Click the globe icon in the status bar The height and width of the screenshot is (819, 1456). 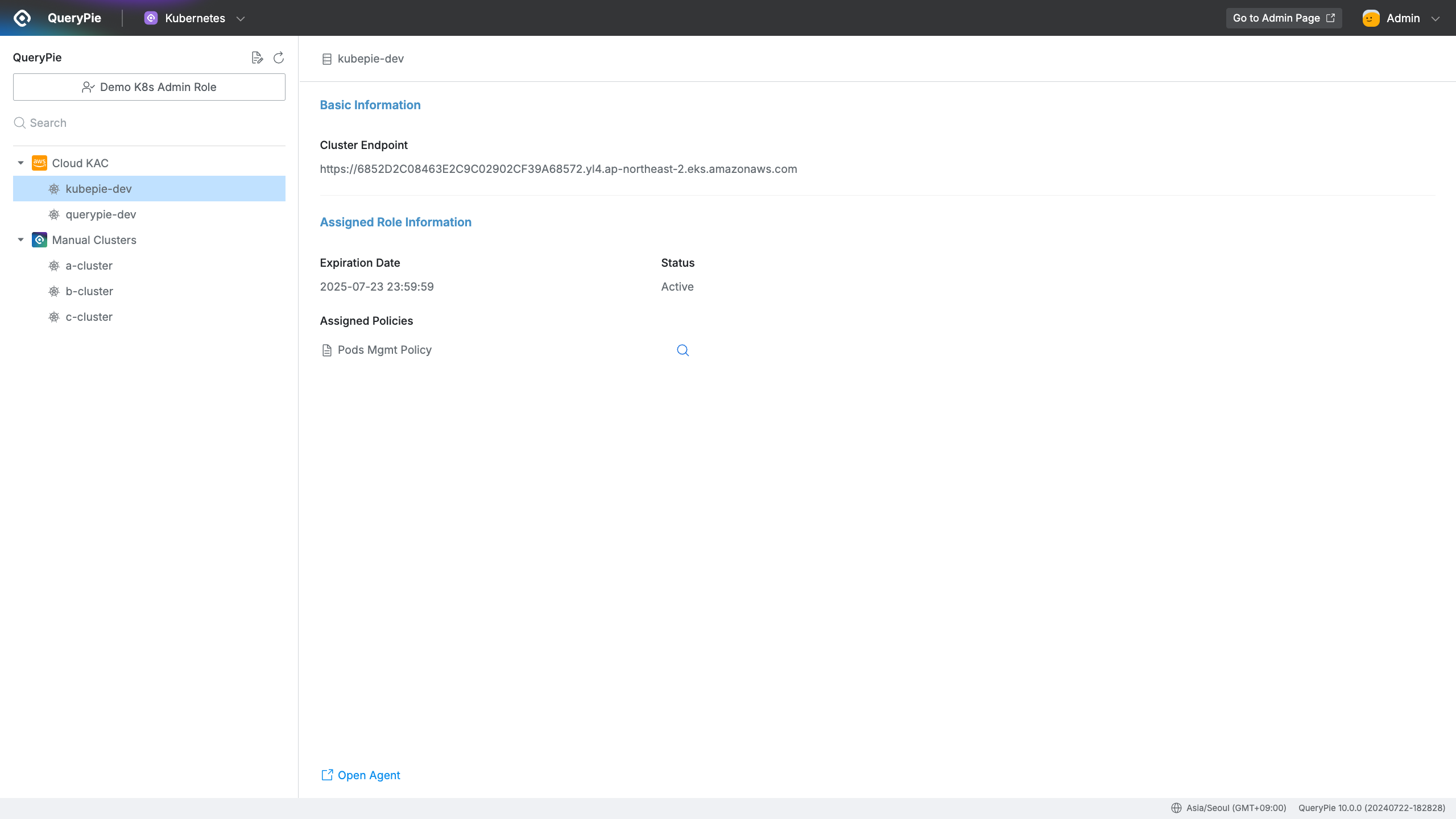[1177, 808]
